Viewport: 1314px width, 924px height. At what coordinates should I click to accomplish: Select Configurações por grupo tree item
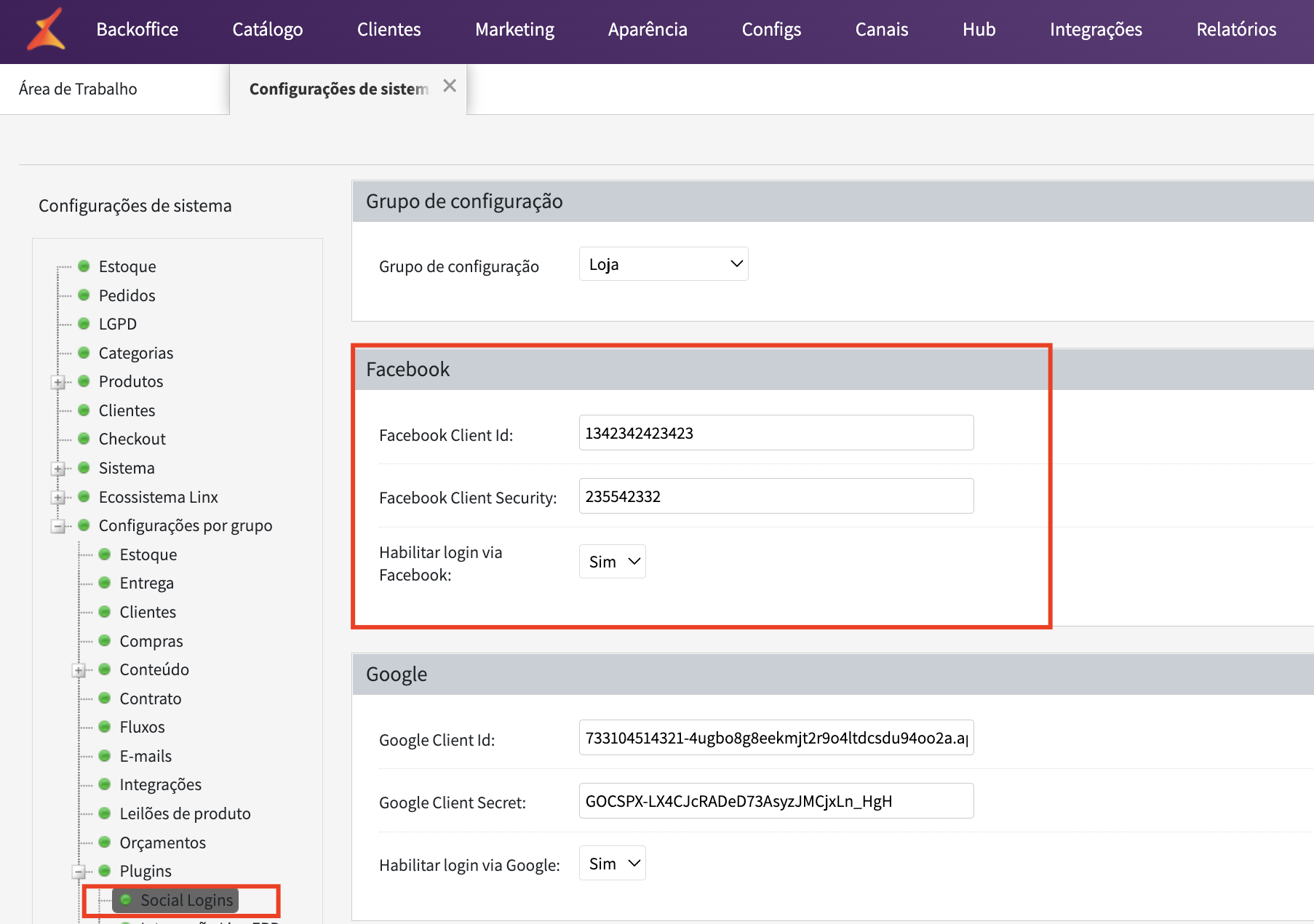[x=186, y=525]
